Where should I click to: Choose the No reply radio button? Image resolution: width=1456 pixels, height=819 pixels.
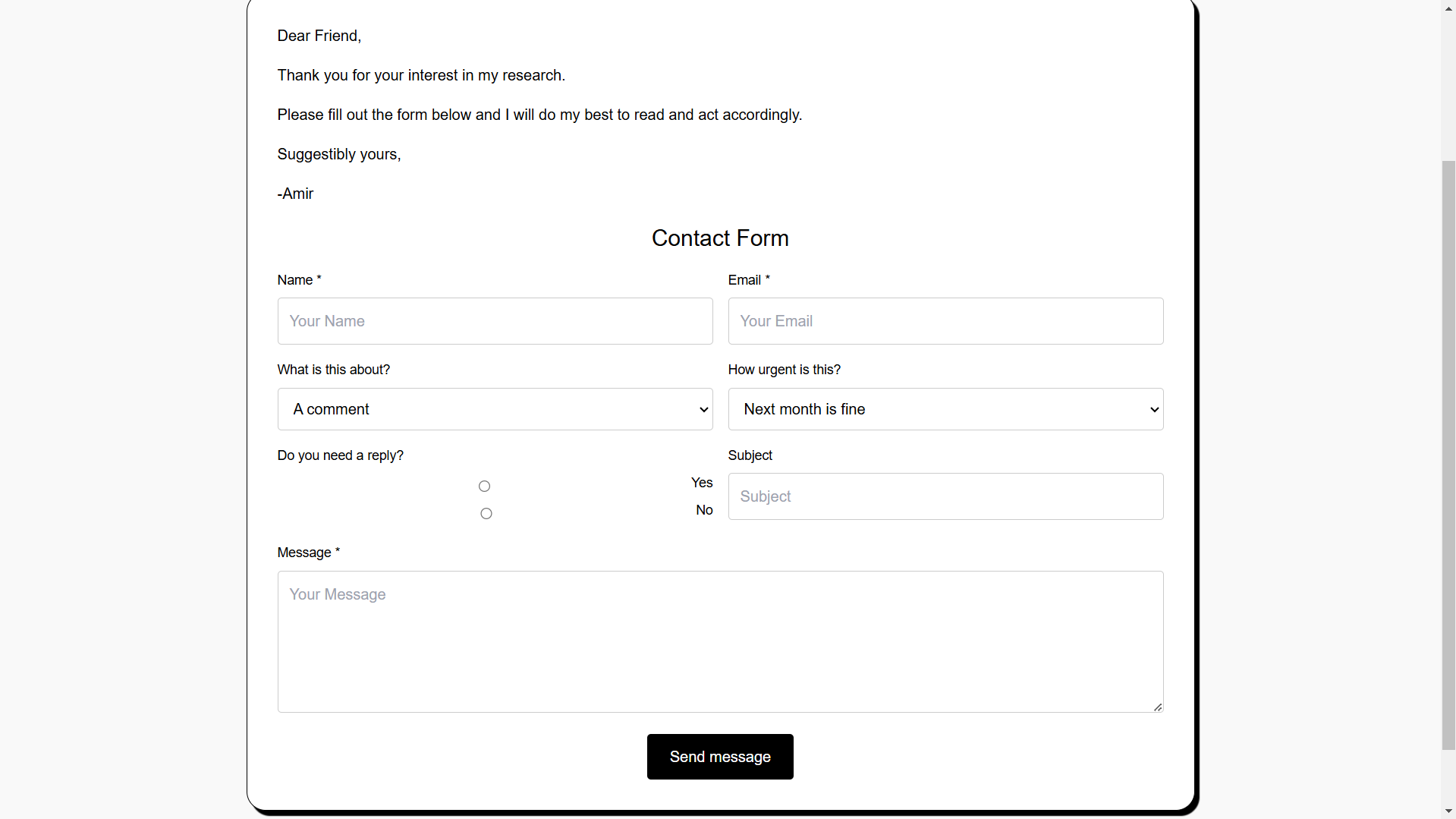click(486, 514)
